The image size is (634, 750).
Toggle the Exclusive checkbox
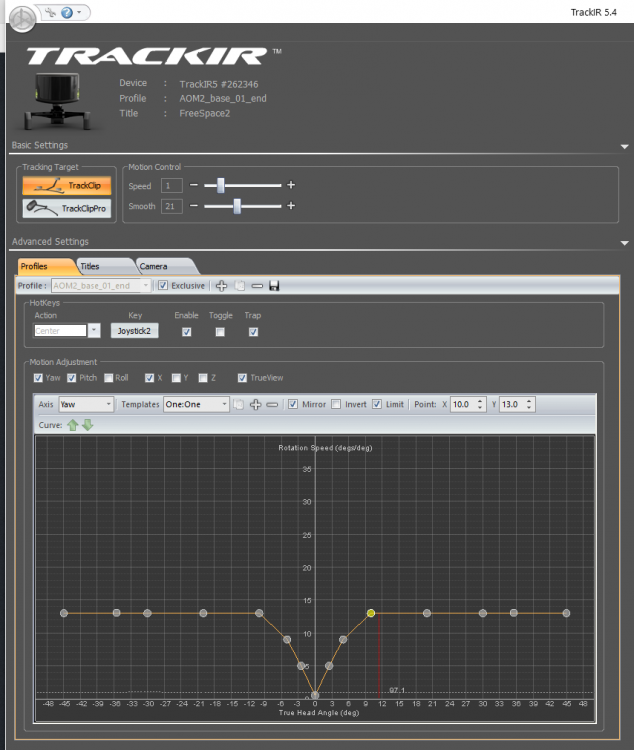pyautogui.click(x=163, y=286)
